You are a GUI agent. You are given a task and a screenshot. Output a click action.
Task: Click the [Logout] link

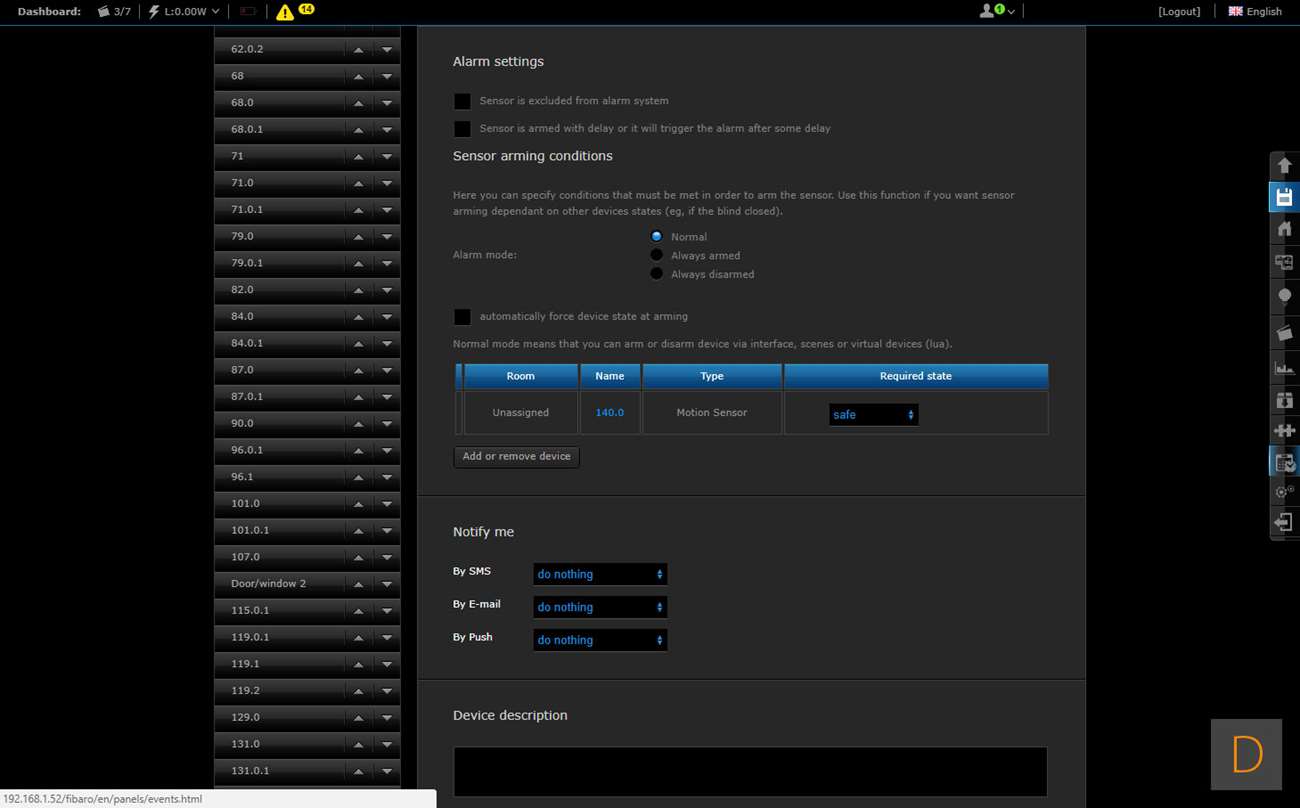1178,12
